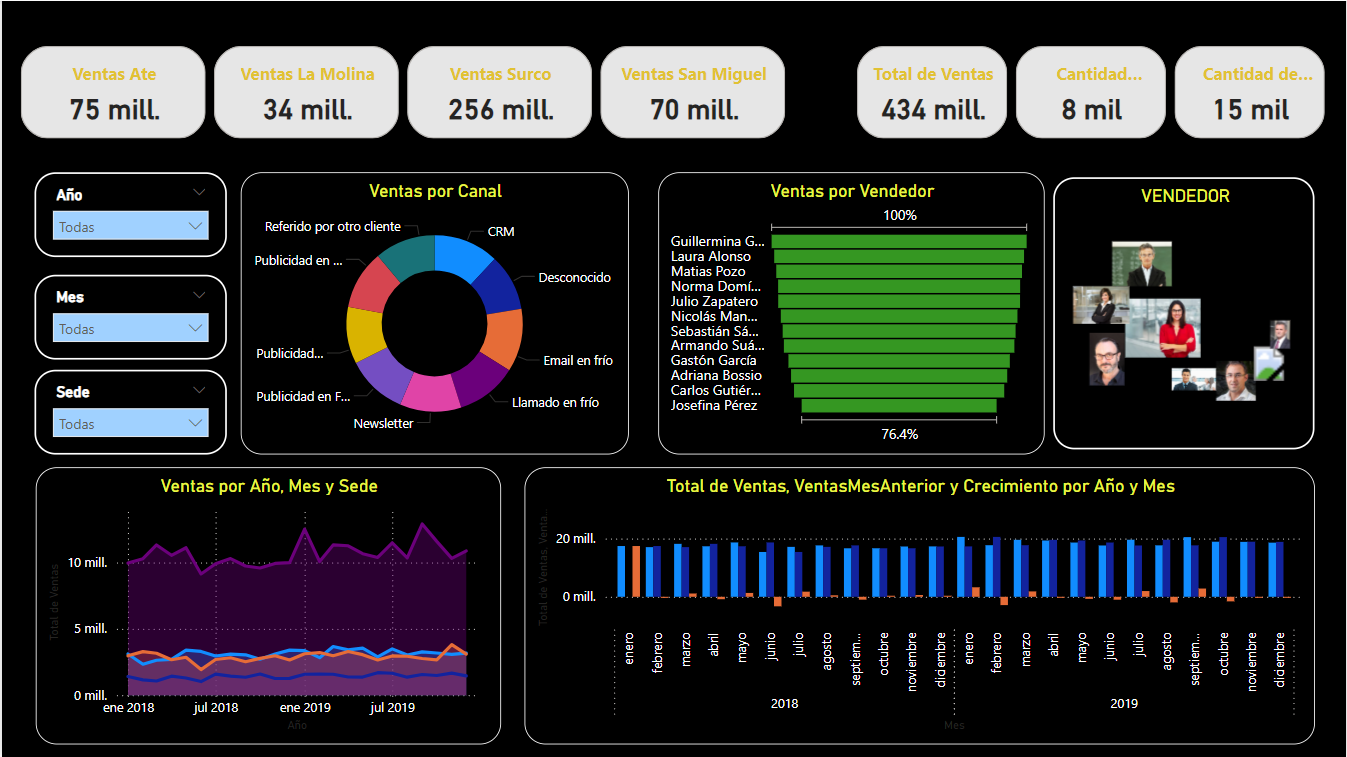Select the Norma Domí... funnel bar
This screenshot has height=757, width=1347.
pyautogui.click(x=899, y=286)
